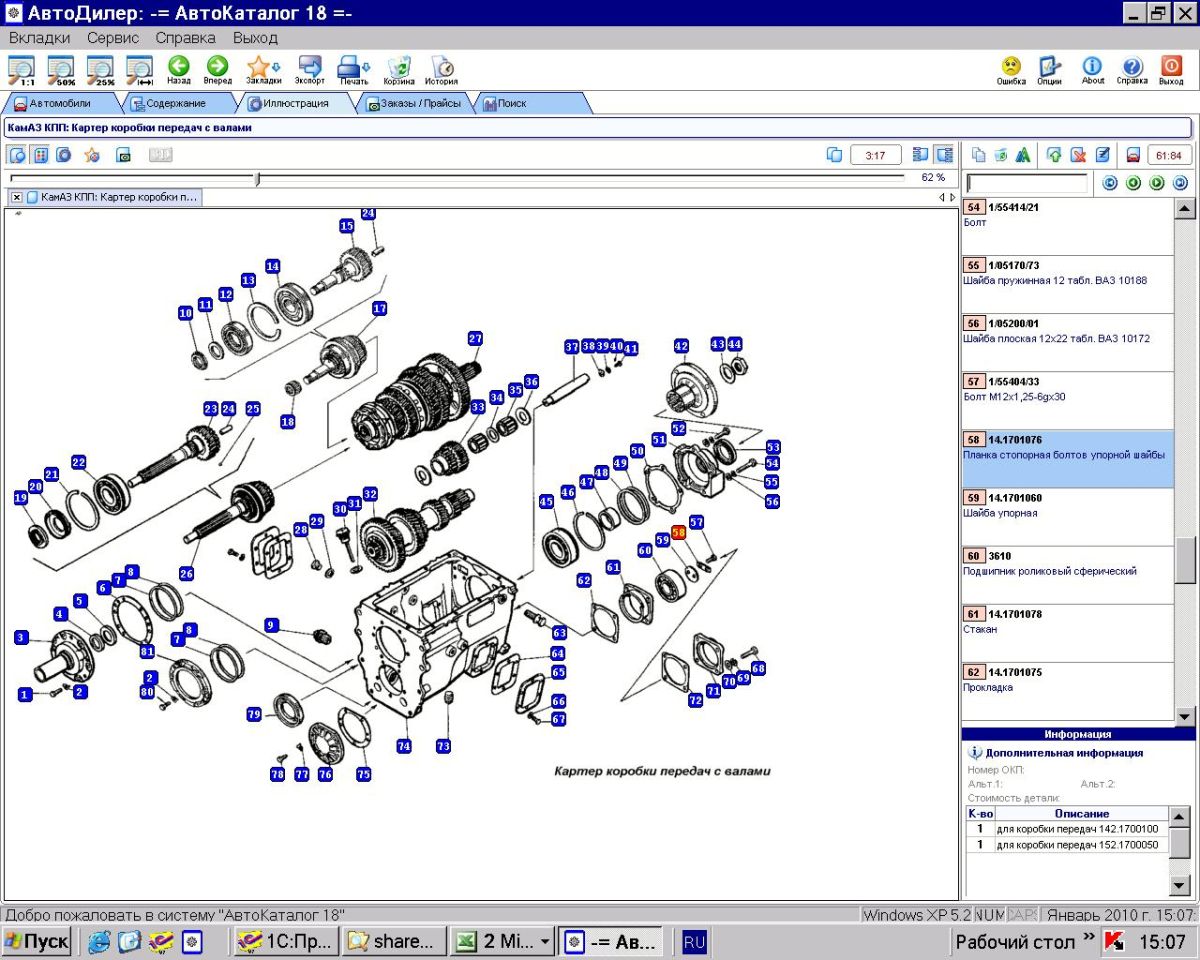Select the Иллюстрация tab

click(x=296, y=103)
